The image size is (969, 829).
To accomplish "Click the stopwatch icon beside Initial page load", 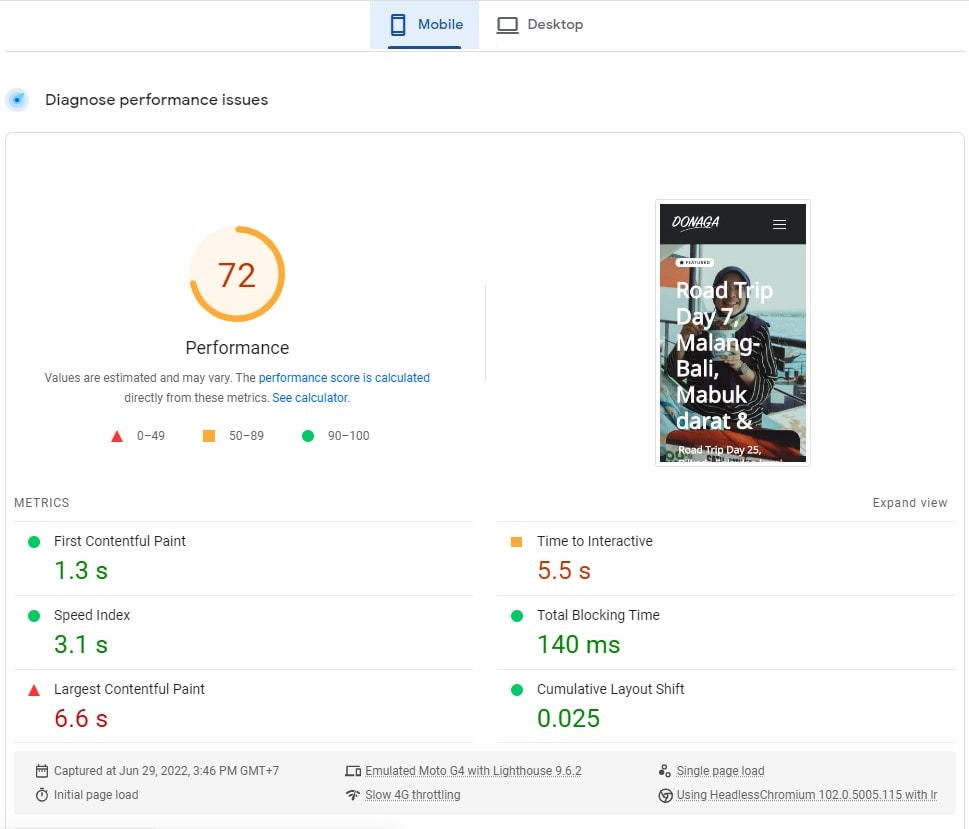I will (42, 795).
